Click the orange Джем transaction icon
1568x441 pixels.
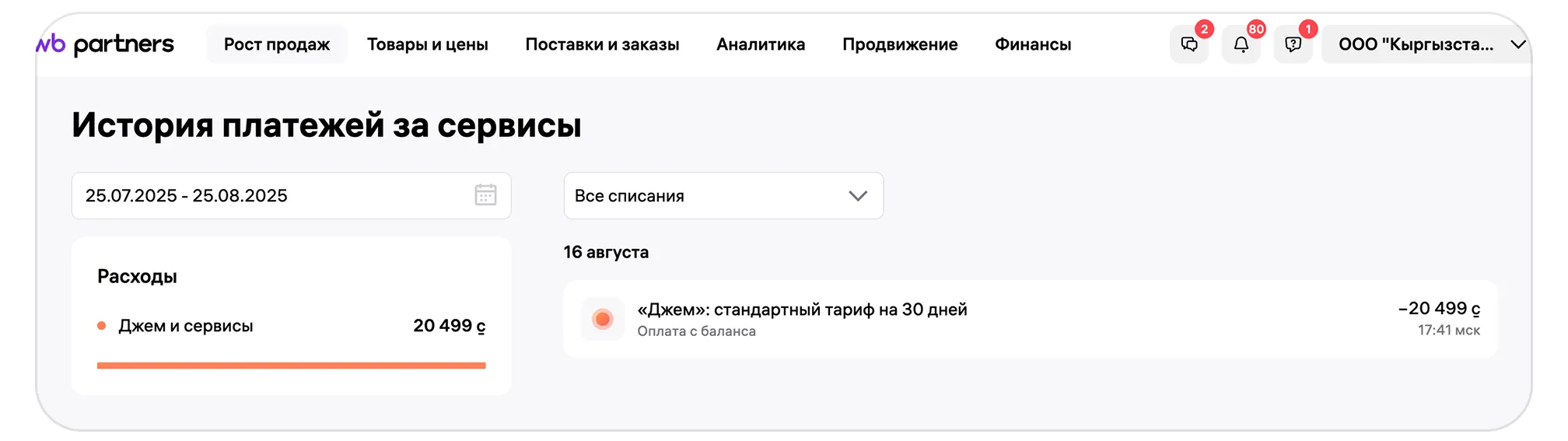[602, 319]
